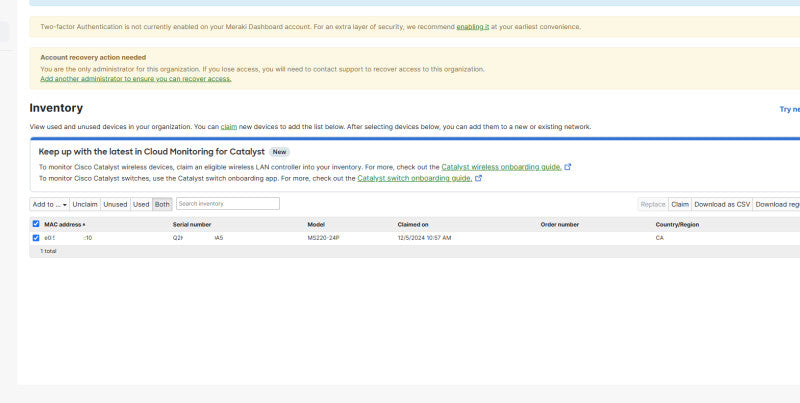Viewport: 800px width, 403px height.
Task: Click the Claim button in toolbar
Action: 680,204
